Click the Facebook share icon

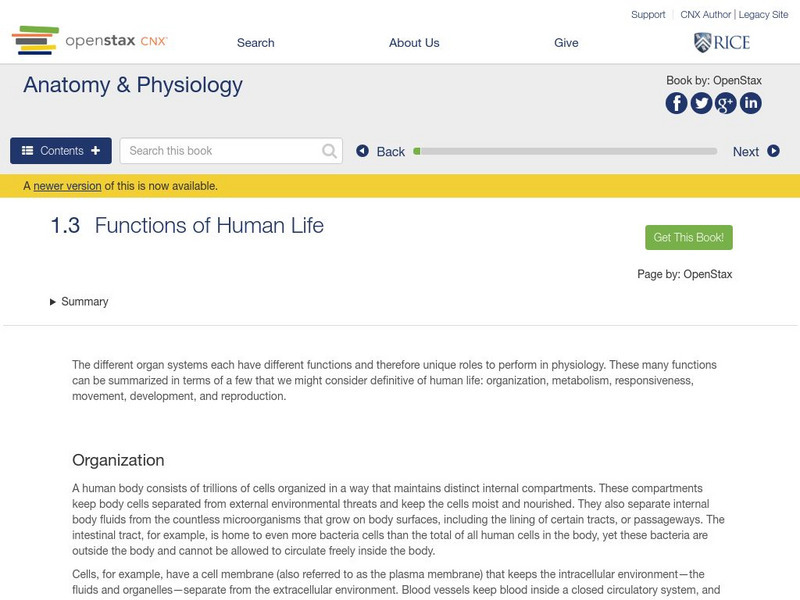point(677,103)
